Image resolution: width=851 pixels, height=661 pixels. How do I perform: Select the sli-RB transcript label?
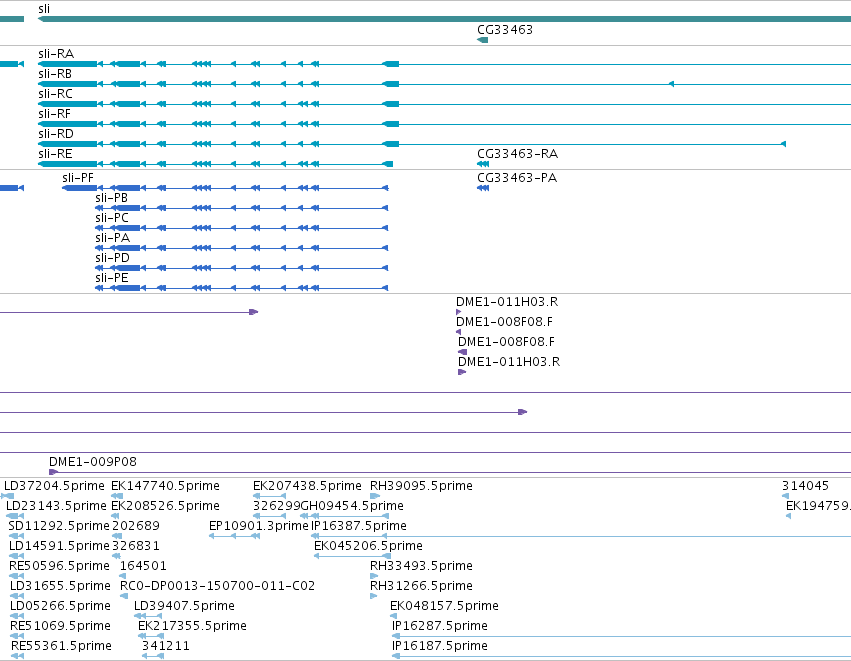click(55, 74)
